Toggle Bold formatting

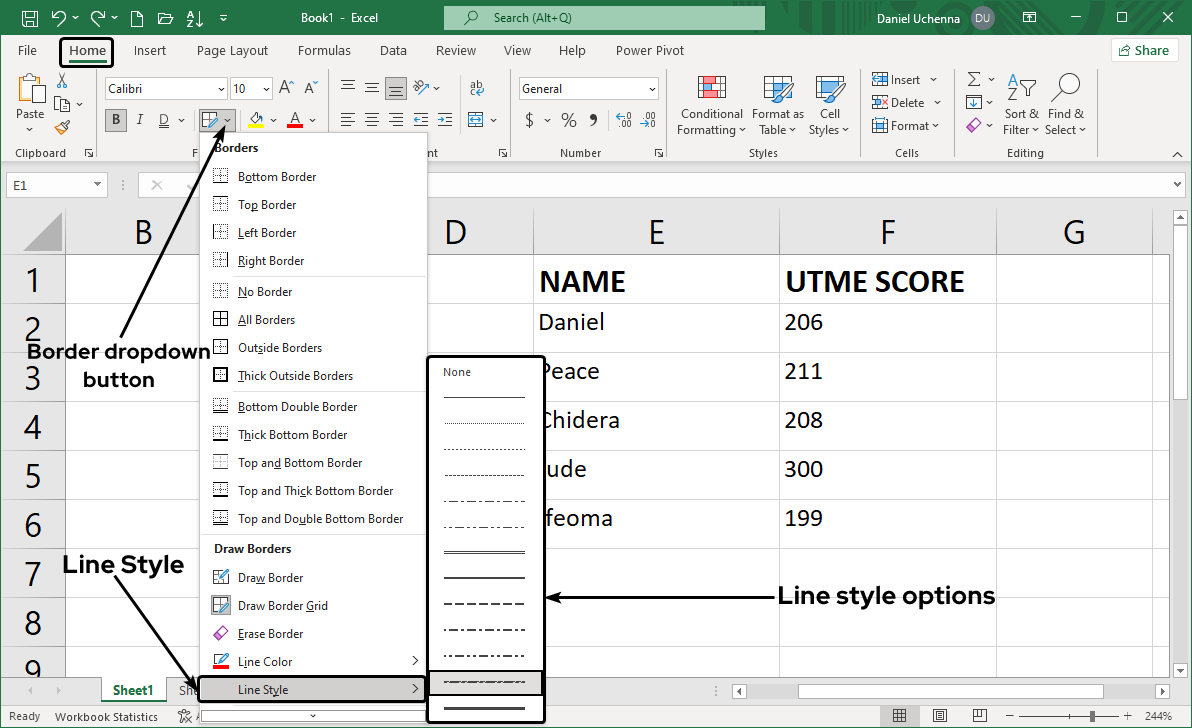pos(117,121)
